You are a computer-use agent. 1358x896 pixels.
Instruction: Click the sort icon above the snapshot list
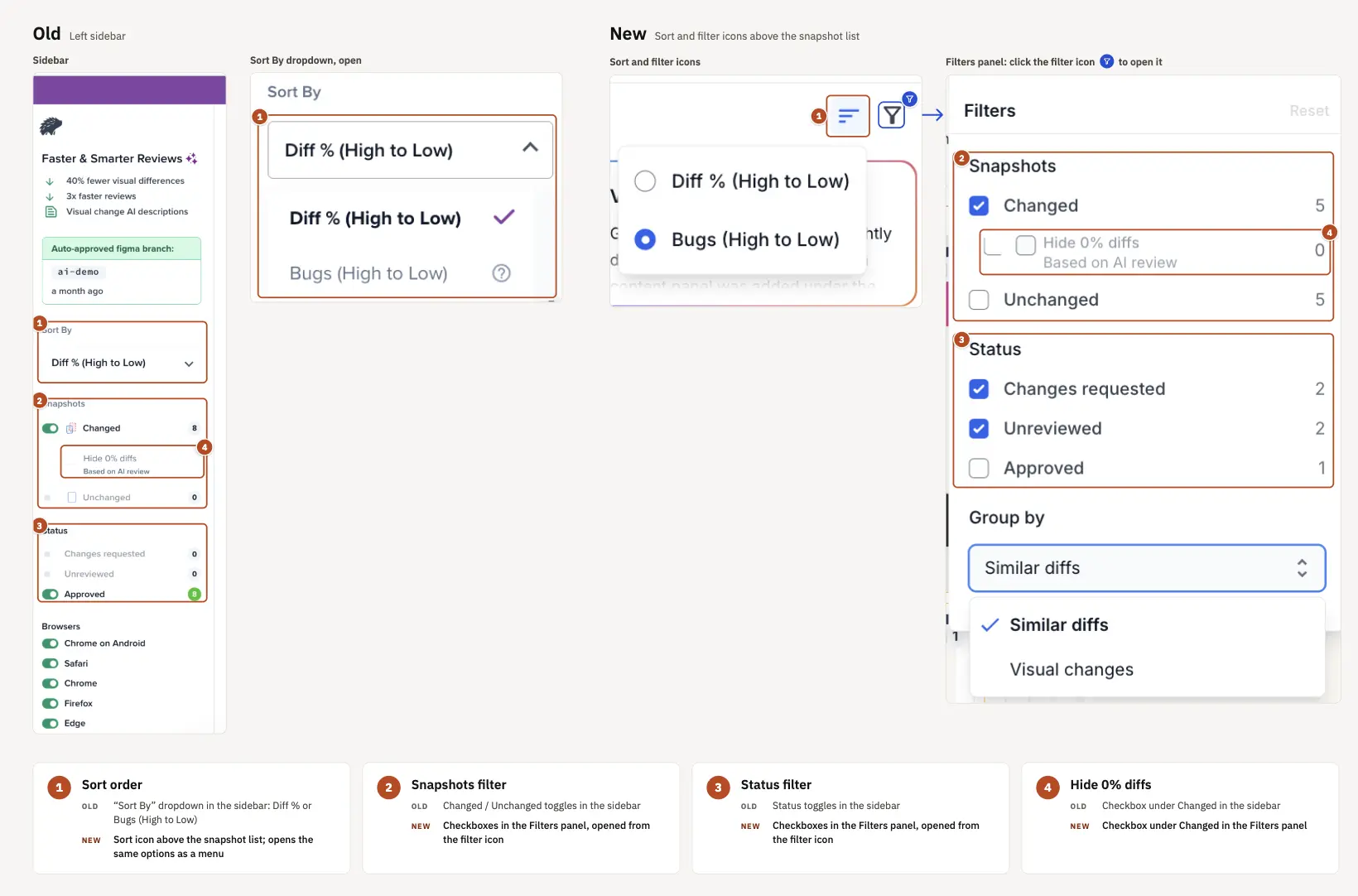[848, 116]
